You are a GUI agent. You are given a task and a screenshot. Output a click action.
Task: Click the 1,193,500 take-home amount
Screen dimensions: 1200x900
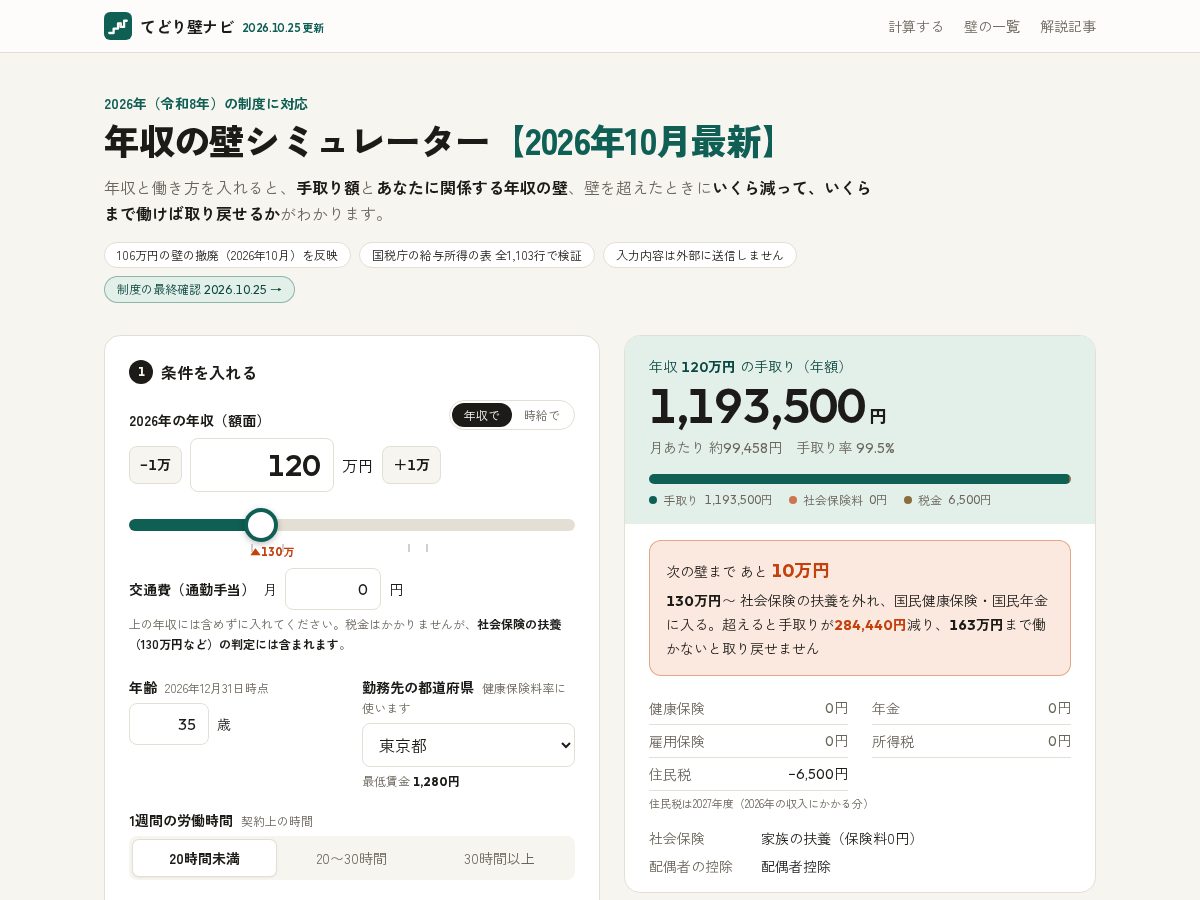point(757,405)
